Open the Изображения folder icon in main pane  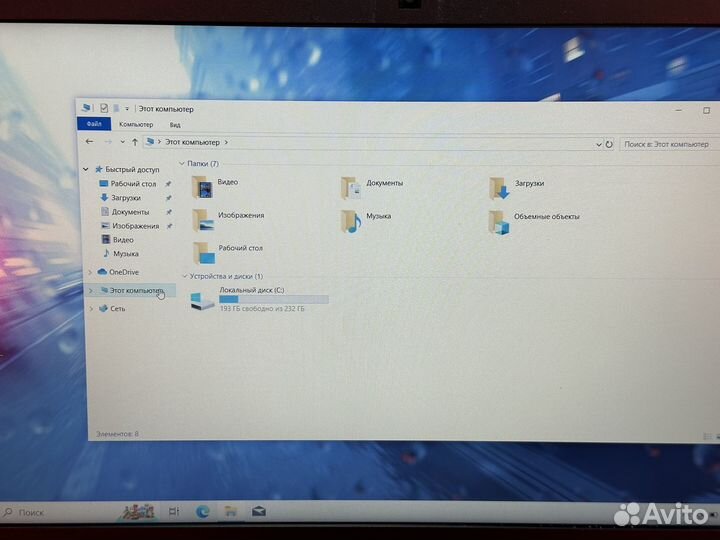(203, 220)
